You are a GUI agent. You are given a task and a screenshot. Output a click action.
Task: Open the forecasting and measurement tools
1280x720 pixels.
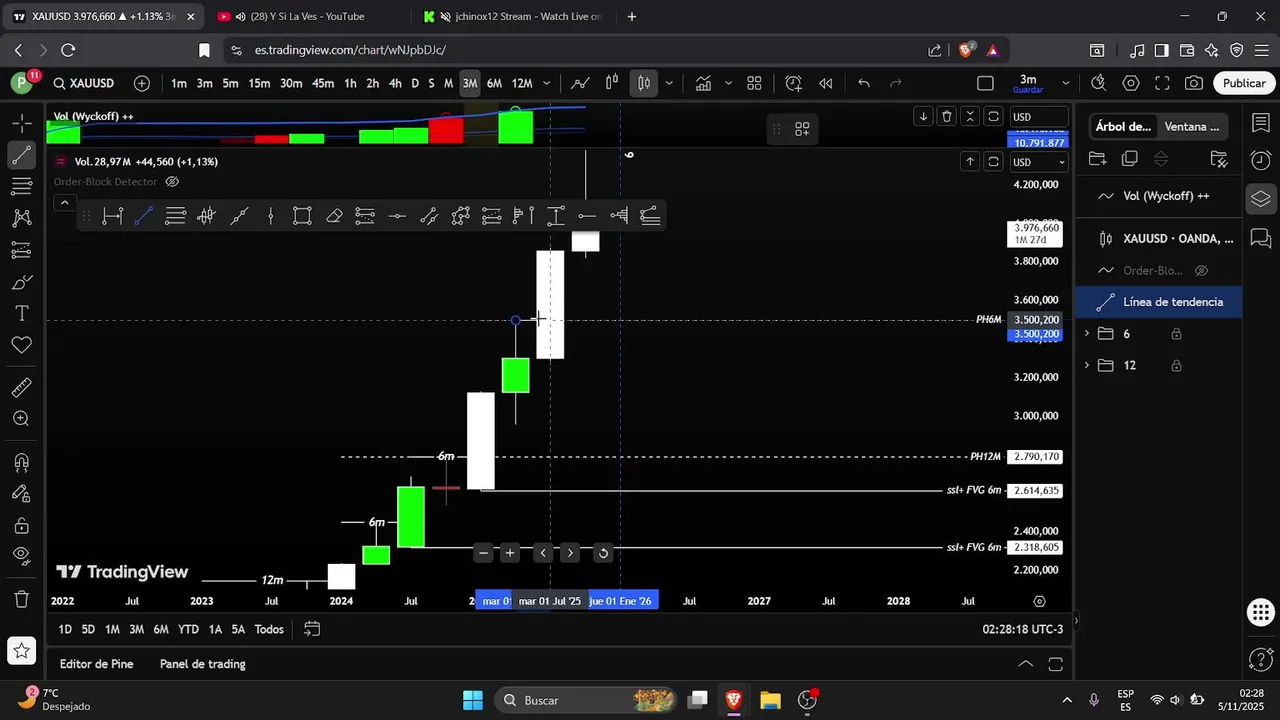click(21, 249)
